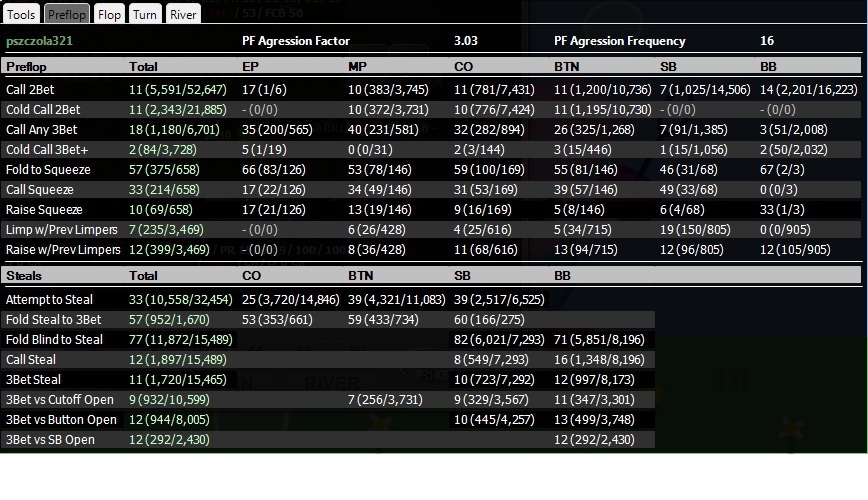Click the 3Bet vs SB Open row

328,440
